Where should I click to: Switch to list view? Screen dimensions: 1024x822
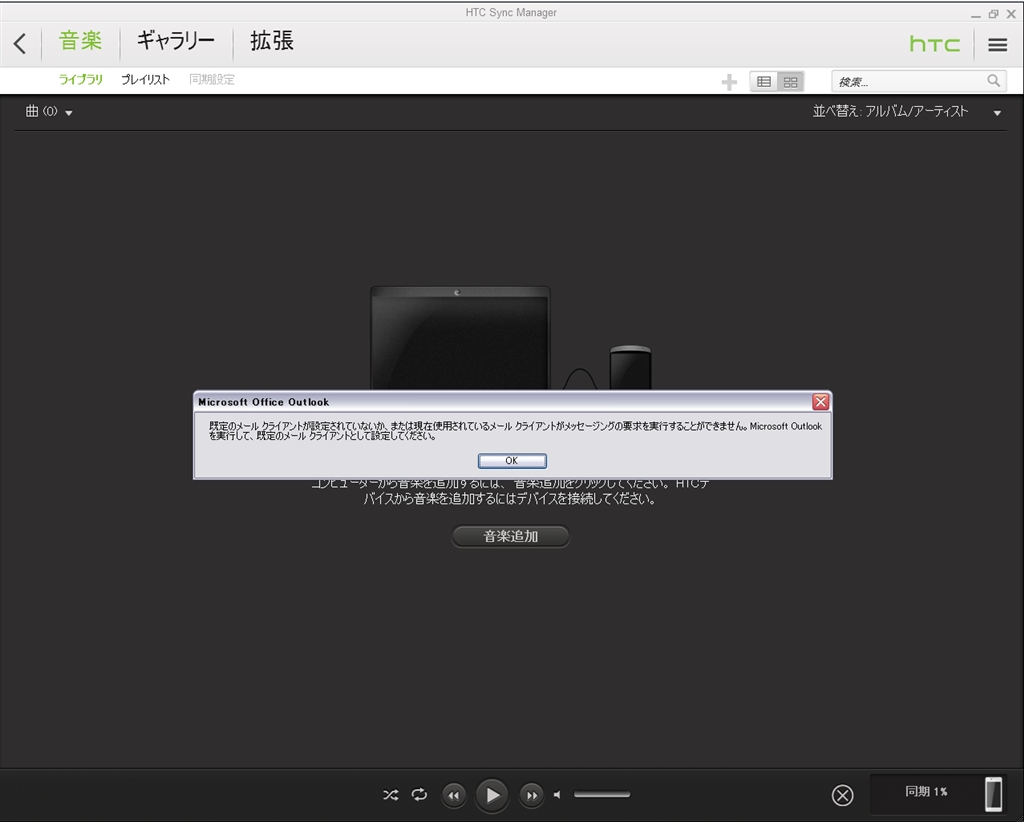click(763, 82)
